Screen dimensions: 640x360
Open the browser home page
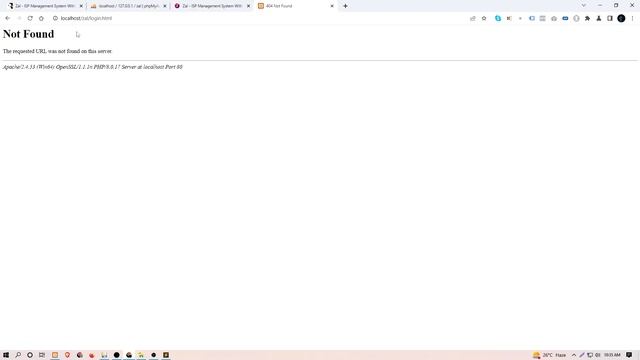[41, 18]
